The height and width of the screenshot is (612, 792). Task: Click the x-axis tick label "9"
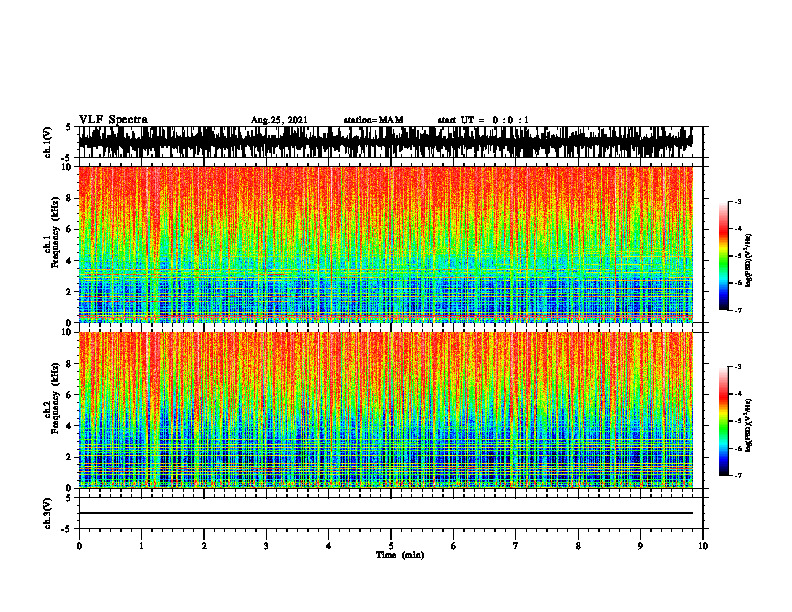[x=640, y=546]
